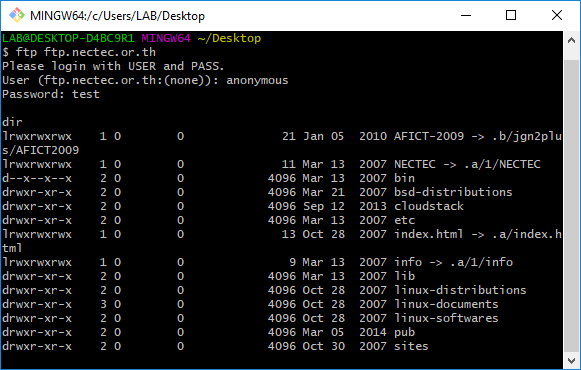Click the scrollbar up arrow

[x=571, y=40]
